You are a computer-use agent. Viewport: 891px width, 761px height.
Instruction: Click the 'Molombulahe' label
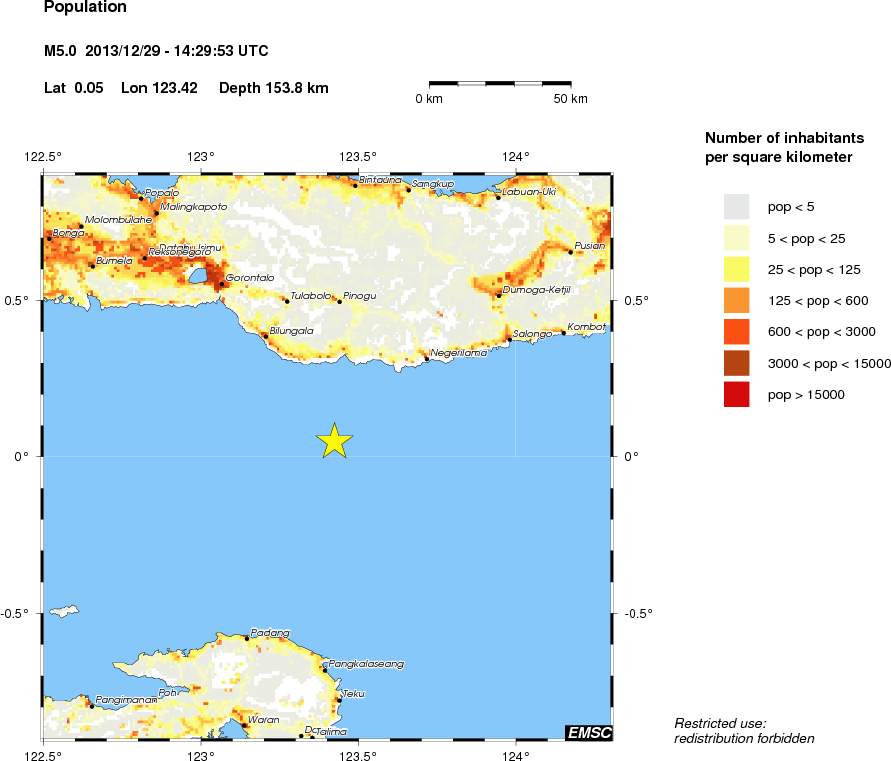[x=119, y=219]
